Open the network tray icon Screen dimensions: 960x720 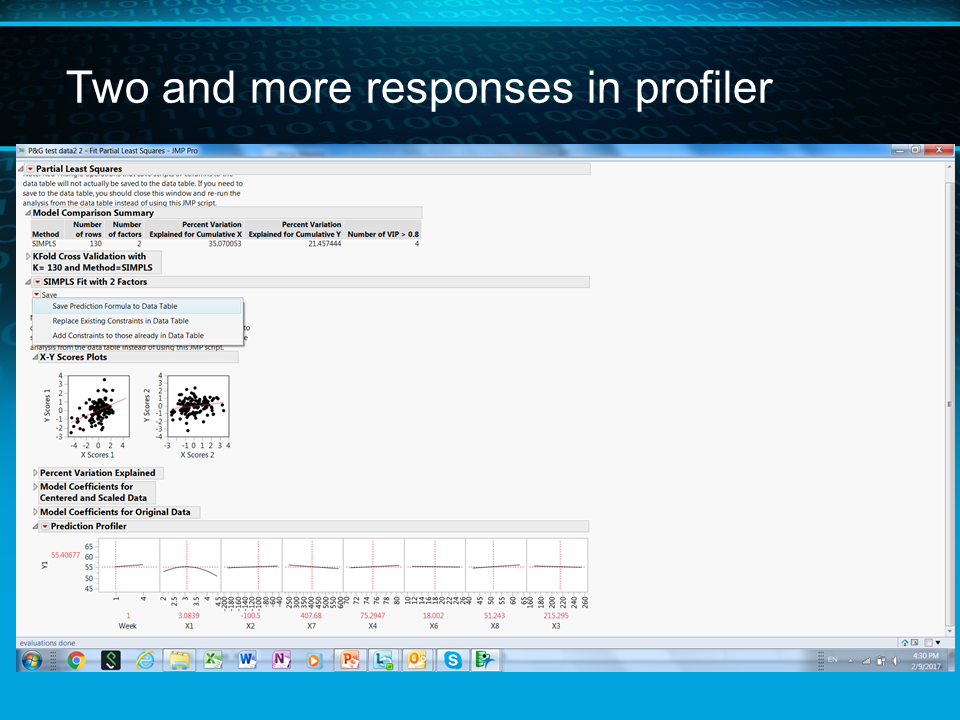pyautogui.click(x=866, y=661)
